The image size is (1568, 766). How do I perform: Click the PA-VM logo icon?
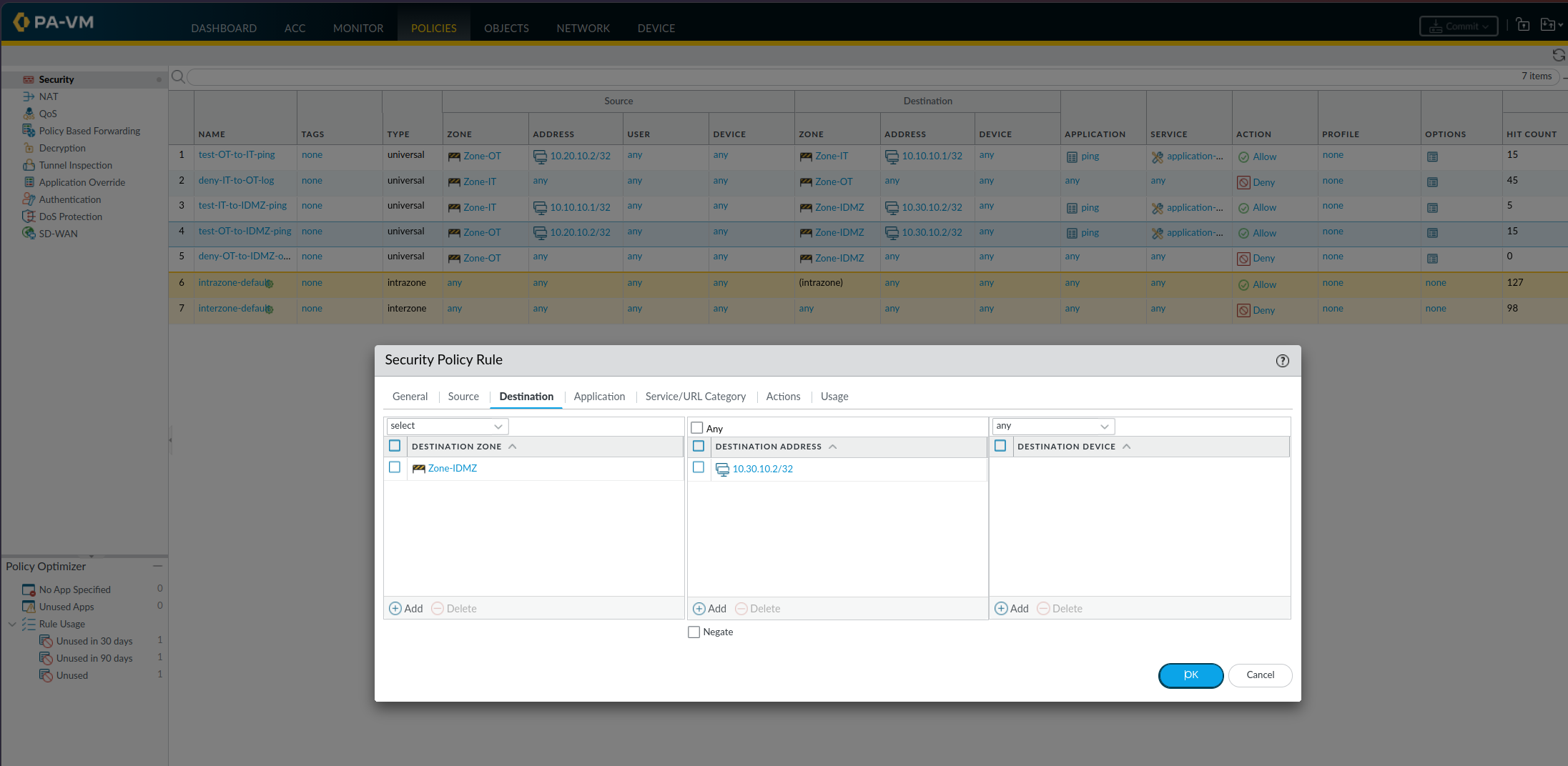tap(21, 22)
